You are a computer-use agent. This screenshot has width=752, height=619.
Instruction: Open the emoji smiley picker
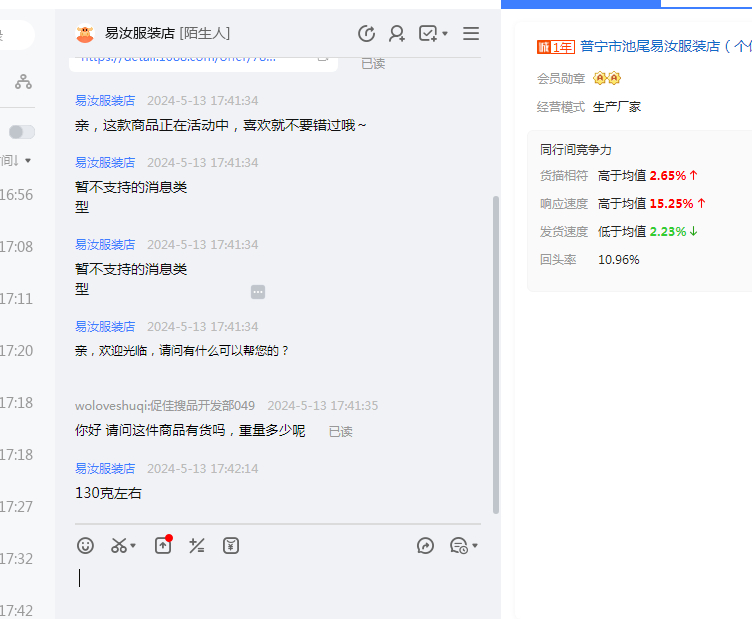[85, 546]
